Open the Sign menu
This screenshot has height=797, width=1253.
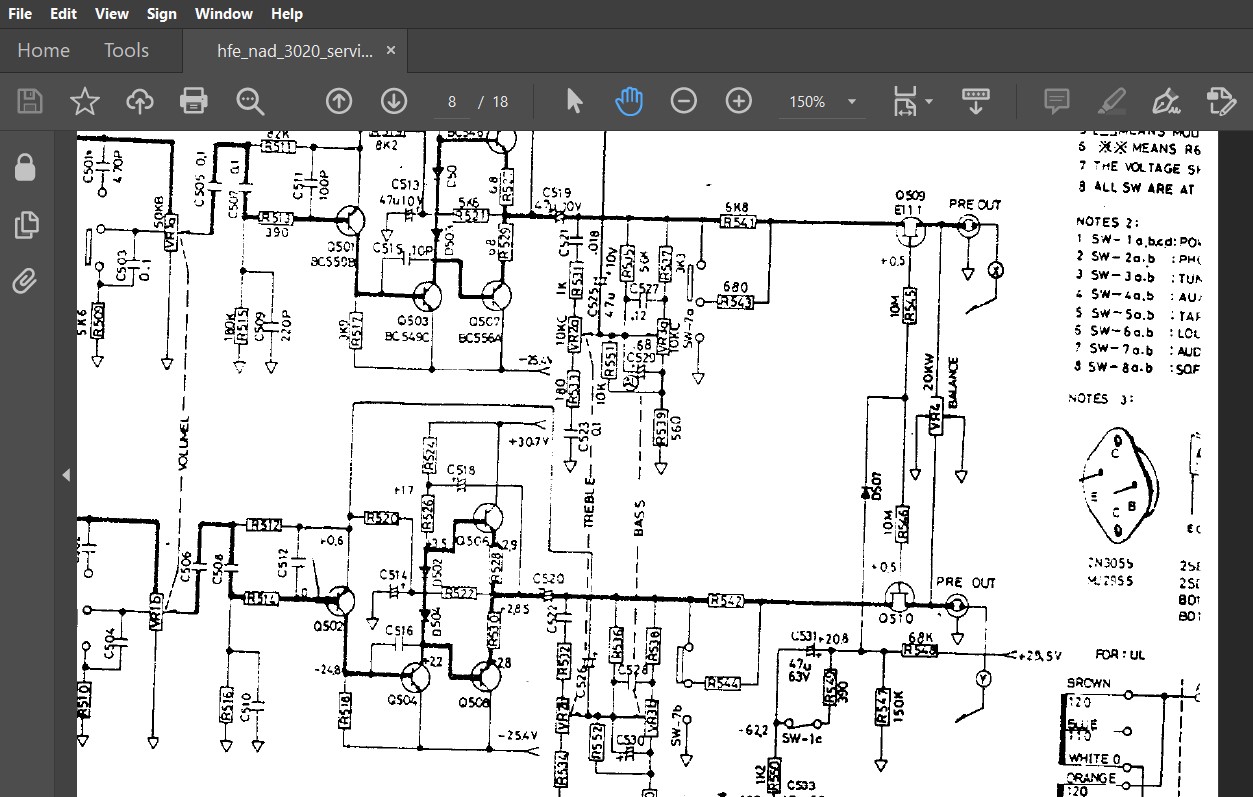(x=161, y=14)
